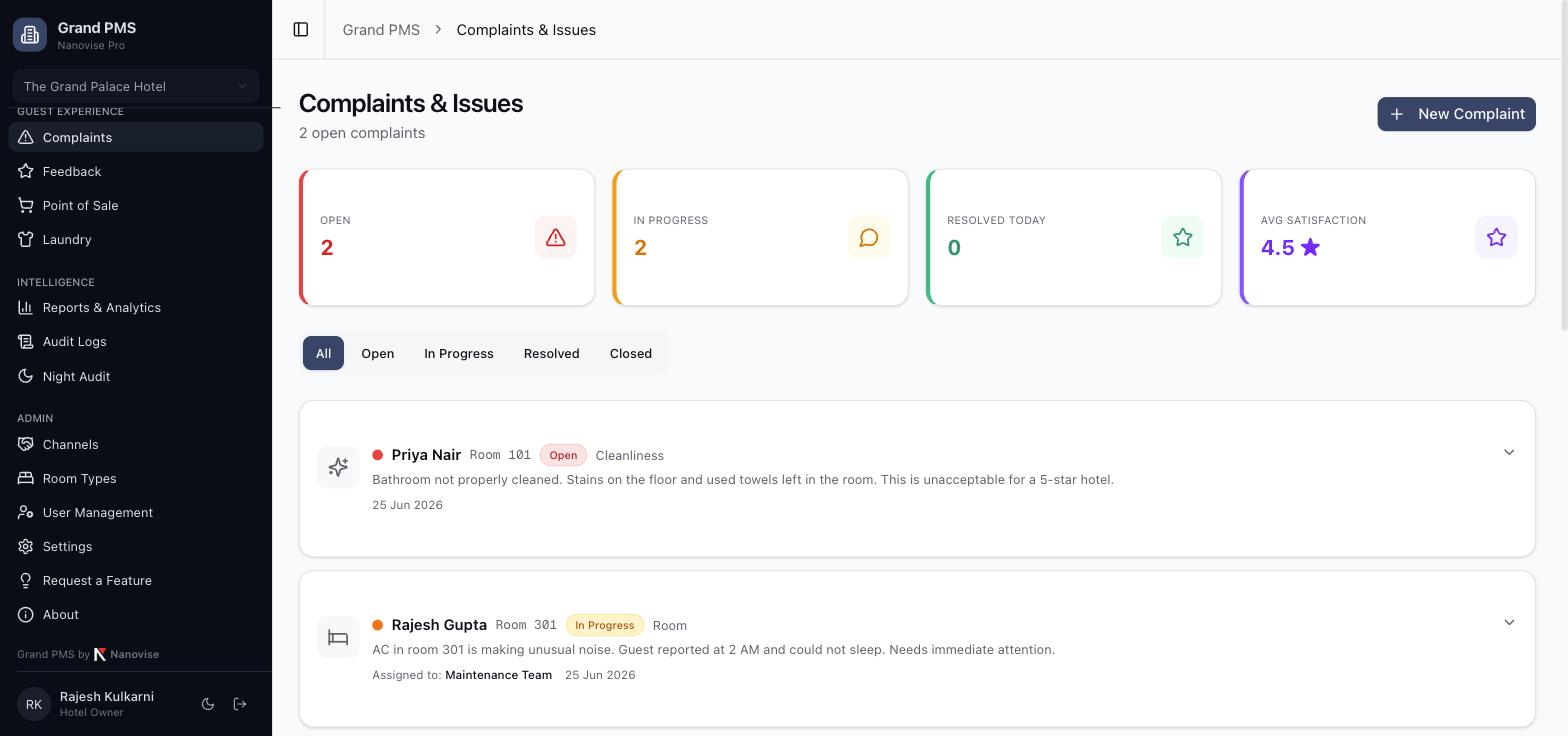The image size is (1568, 736).
Task: Click guest name Rajesh Gupta
Action: (439, 625)
